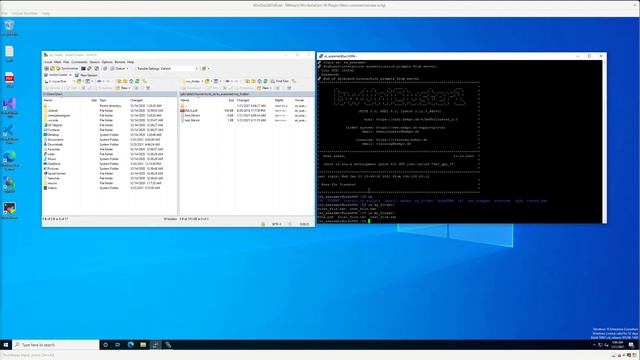This screenshot has height=360, width=640.
Task: Open the Microsoft Edge desktop shortcut
Action: 9,160
